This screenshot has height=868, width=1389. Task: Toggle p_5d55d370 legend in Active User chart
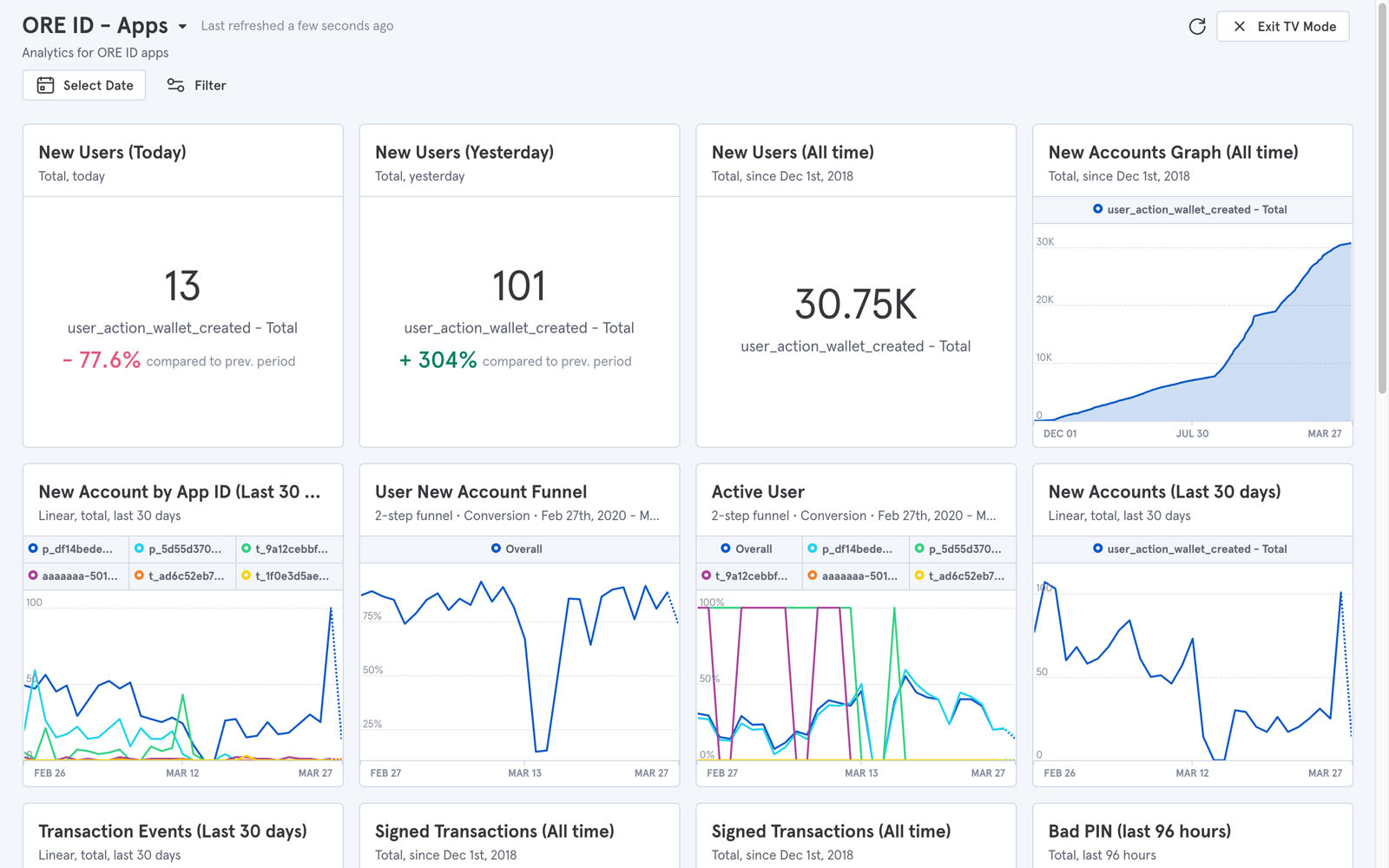[963, 549]
